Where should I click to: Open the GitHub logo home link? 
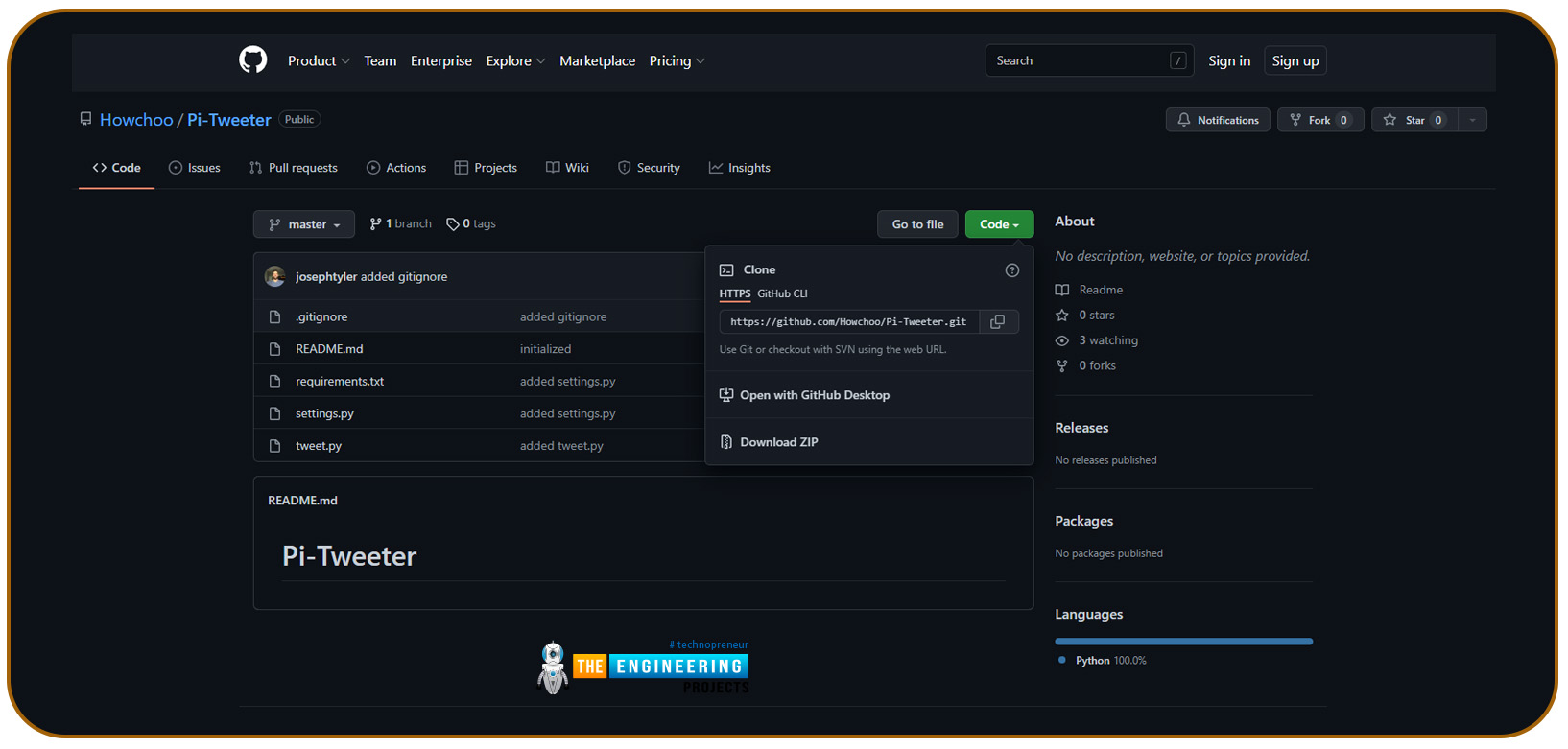tap(252, 60)
